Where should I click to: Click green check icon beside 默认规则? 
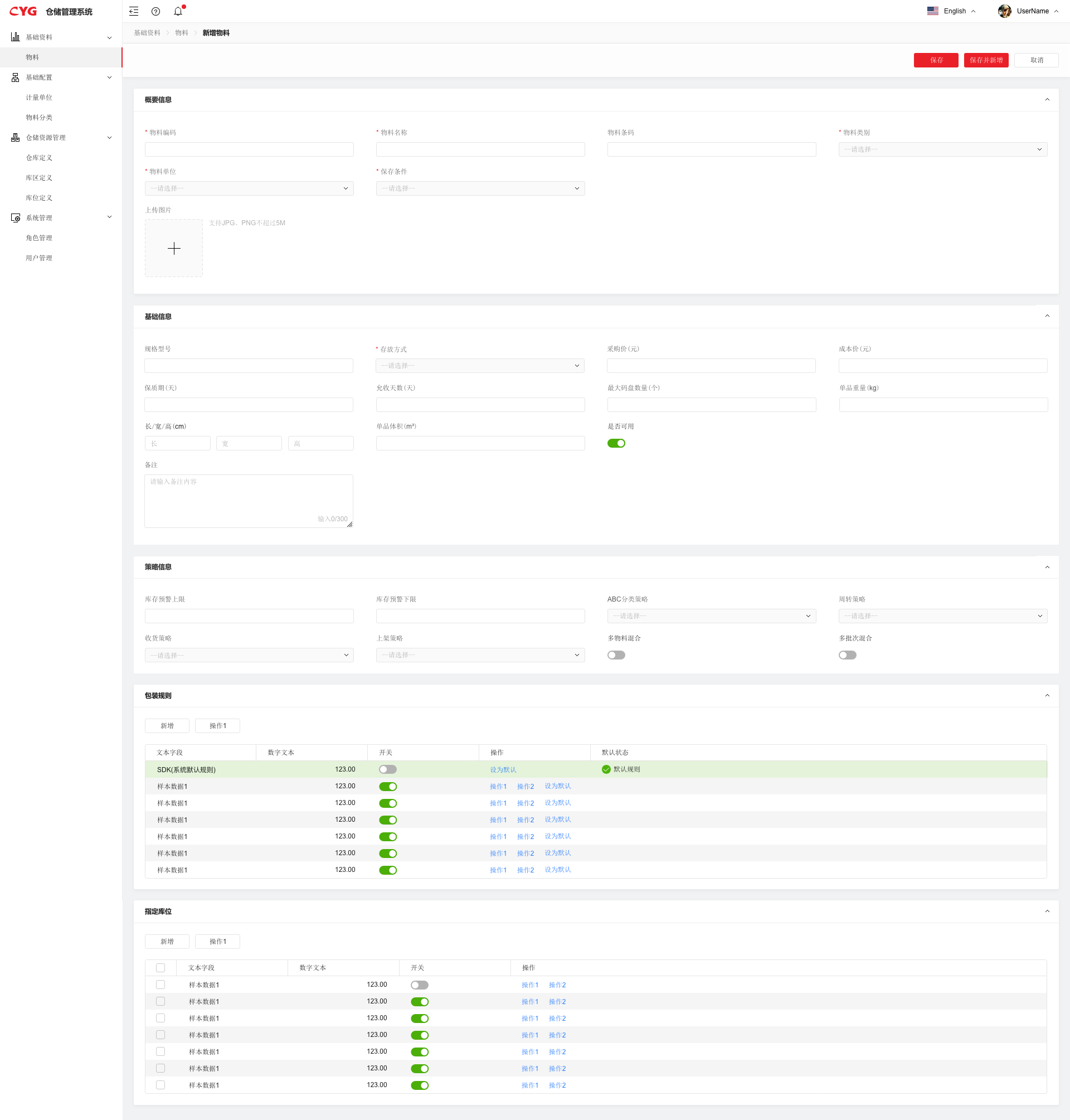tap(606, 769)
